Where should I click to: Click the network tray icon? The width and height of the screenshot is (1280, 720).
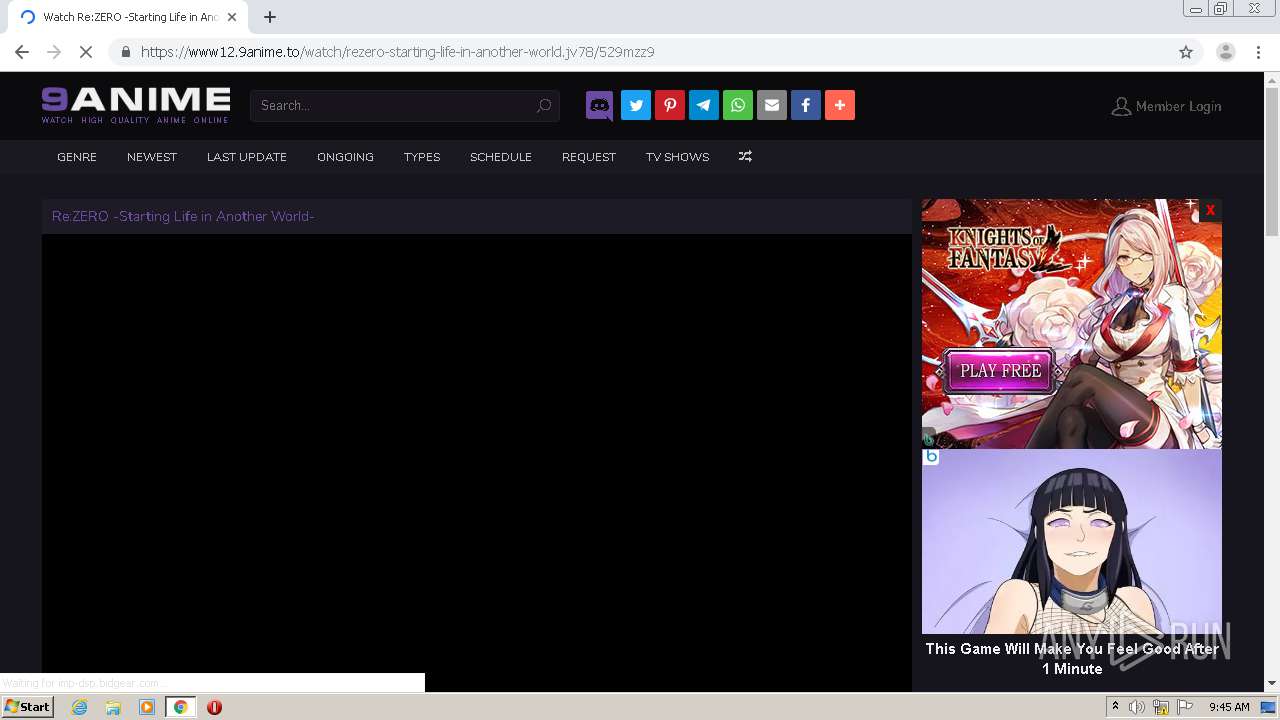tap(1160, 707)
